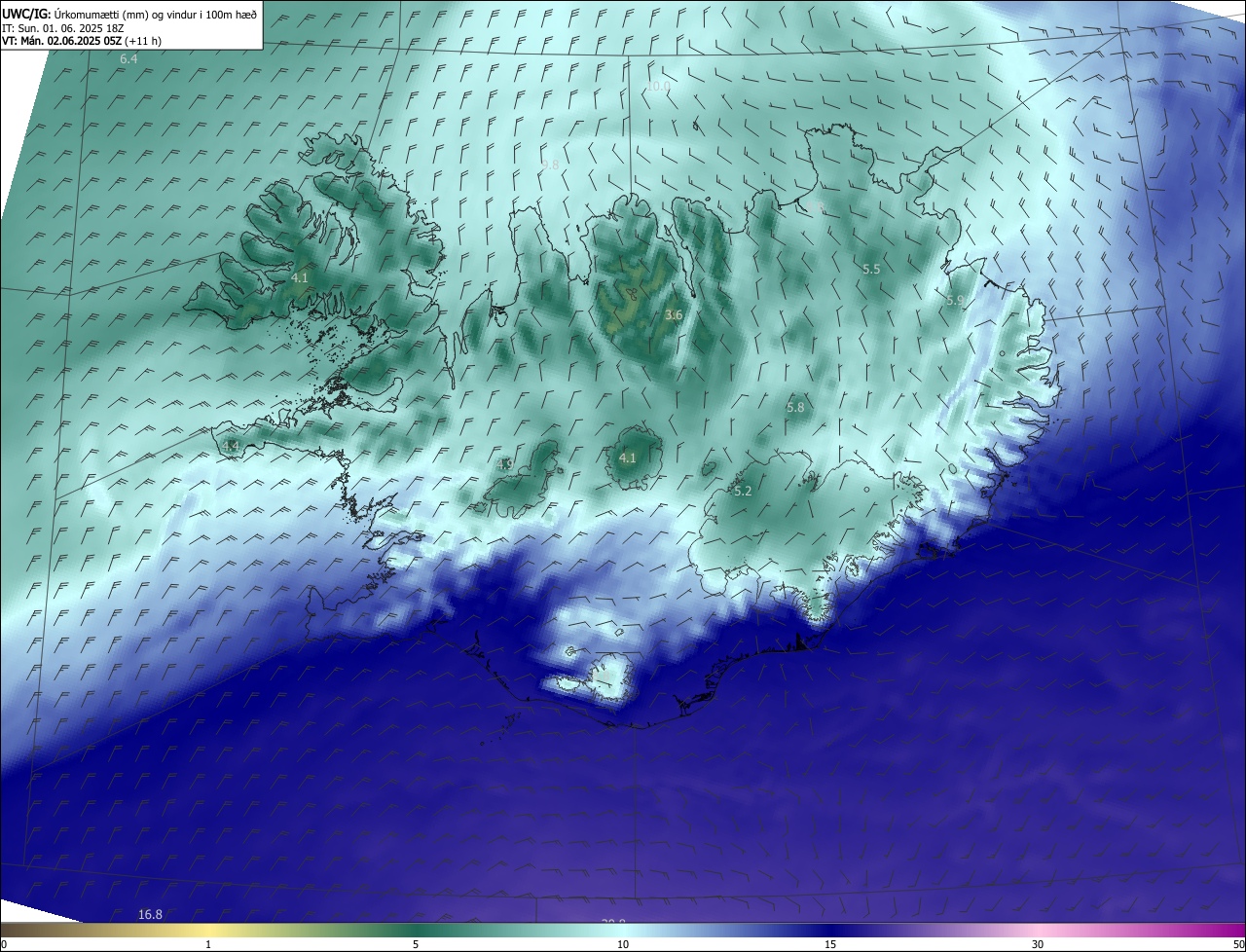Click the map value label 9.8

[x=550, y=165]
